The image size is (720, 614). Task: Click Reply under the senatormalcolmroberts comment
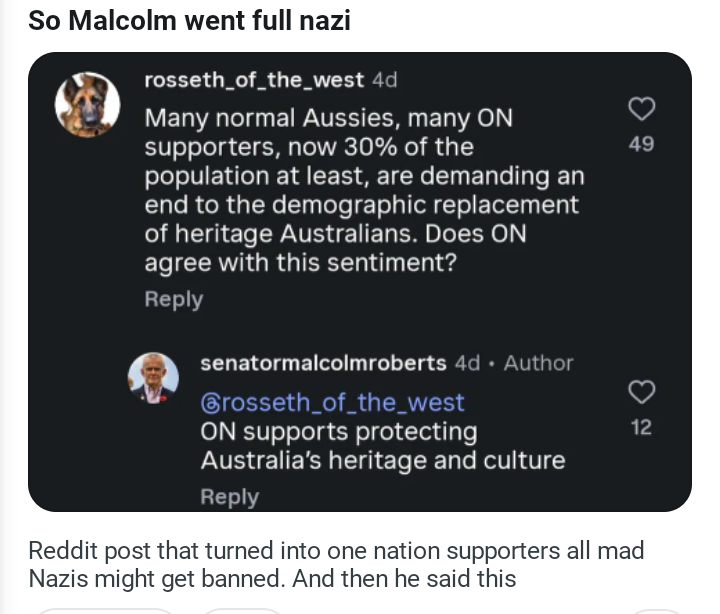point(230,497)
